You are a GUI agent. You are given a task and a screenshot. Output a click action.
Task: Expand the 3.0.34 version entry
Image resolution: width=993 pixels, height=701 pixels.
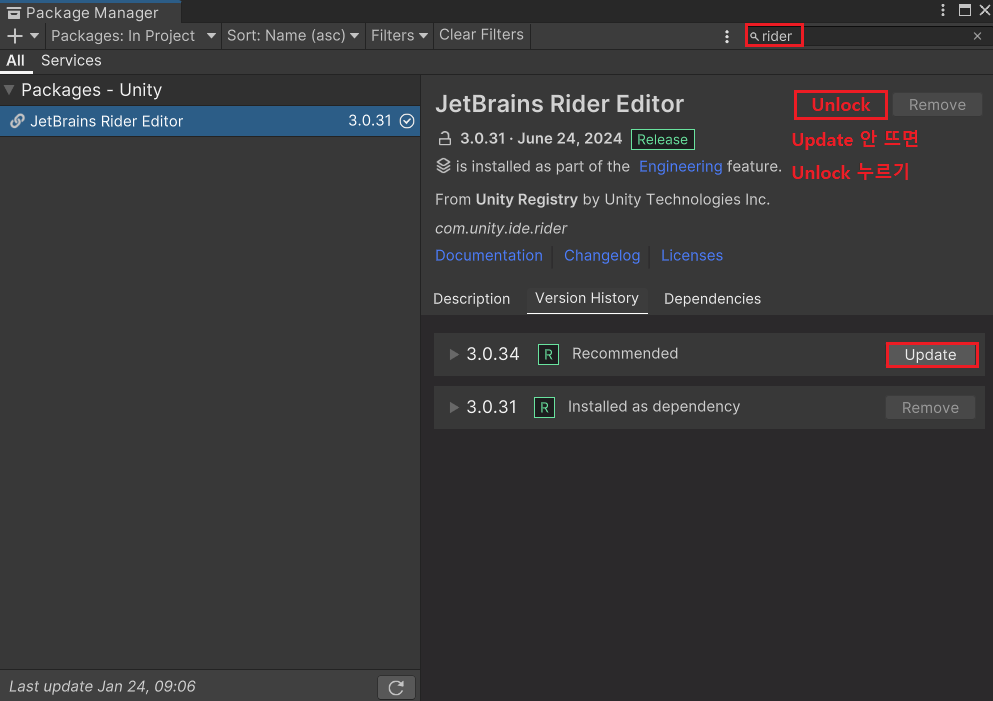pyautogui.click(x=453, y=355)
